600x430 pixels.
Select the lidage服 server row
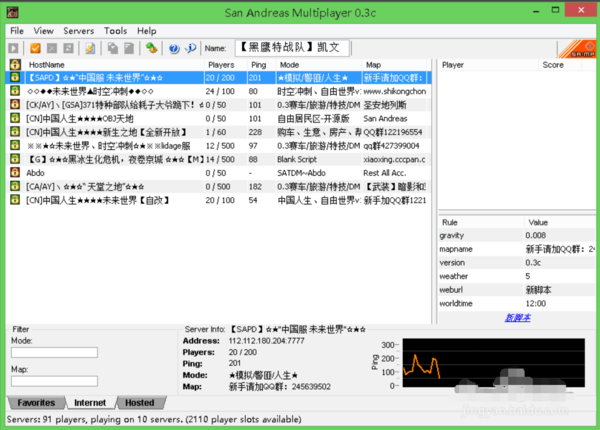tap(218, 146)
